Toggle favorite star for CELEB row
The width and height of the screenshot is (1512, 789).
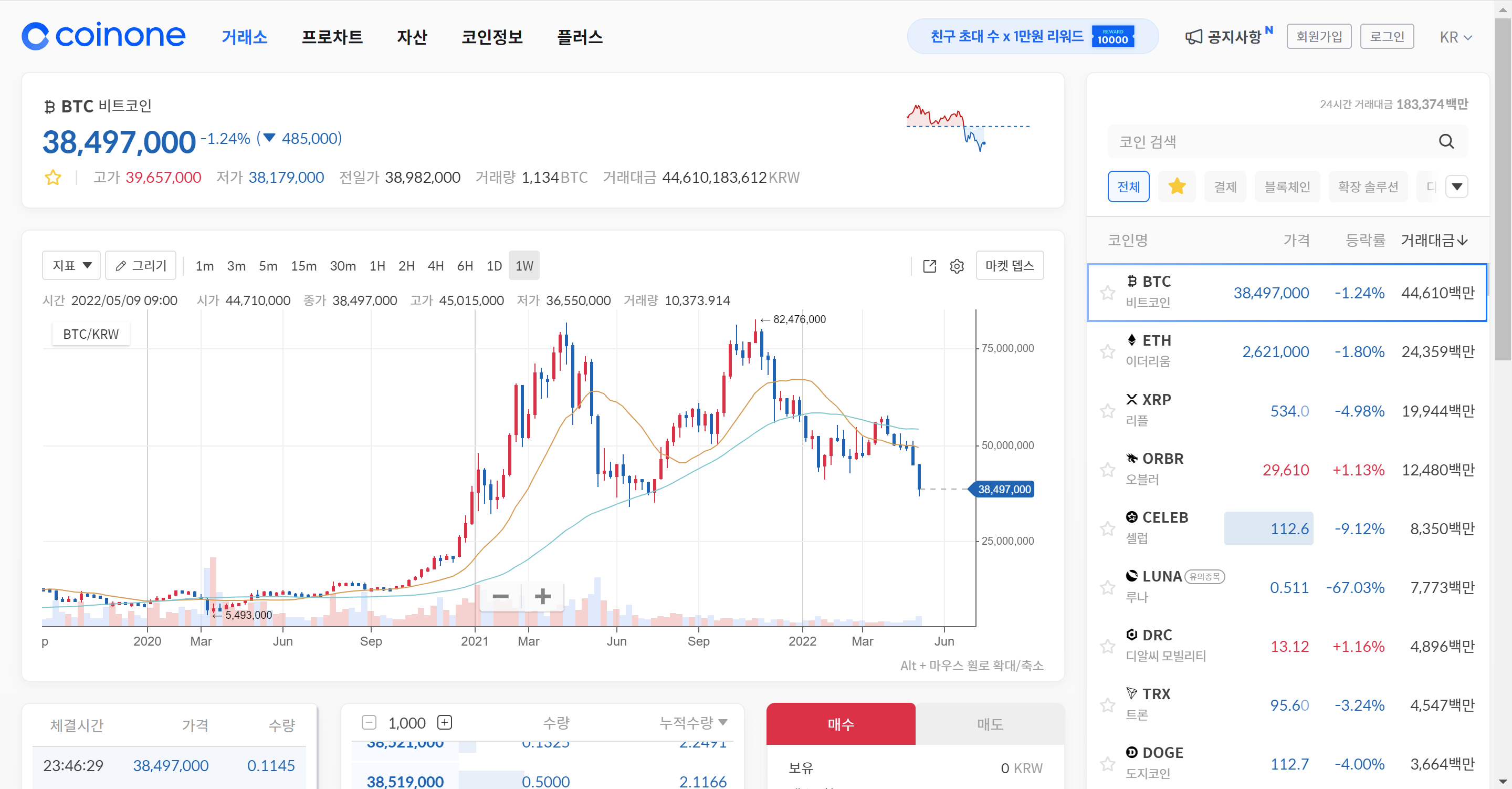1107,529
